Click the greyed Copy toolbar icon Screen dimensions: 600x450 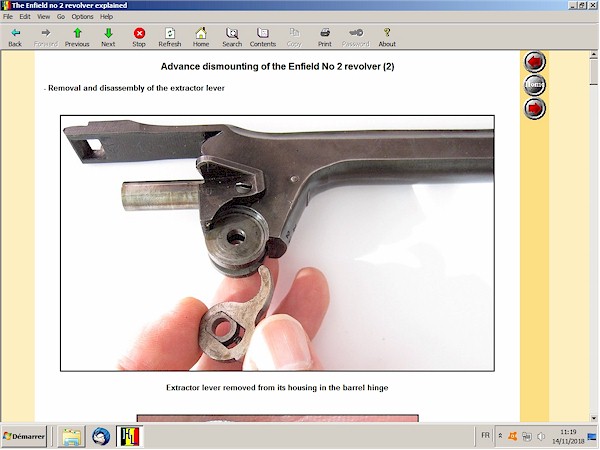click(x=294, y=38)
